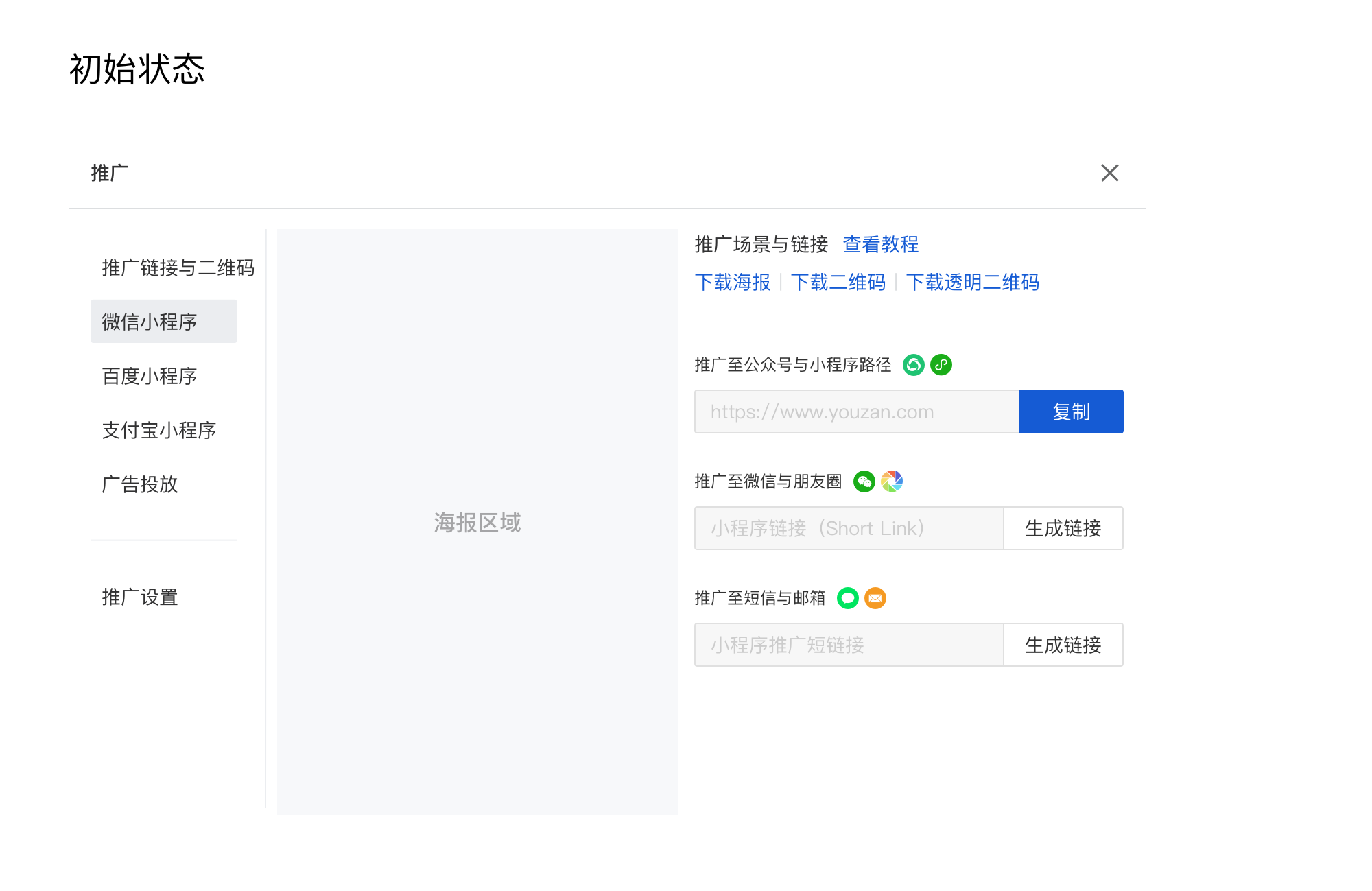Close the 推广 dialog with X icon
The height and width of the screenshot is (891, 1372).
(1109, 173)
